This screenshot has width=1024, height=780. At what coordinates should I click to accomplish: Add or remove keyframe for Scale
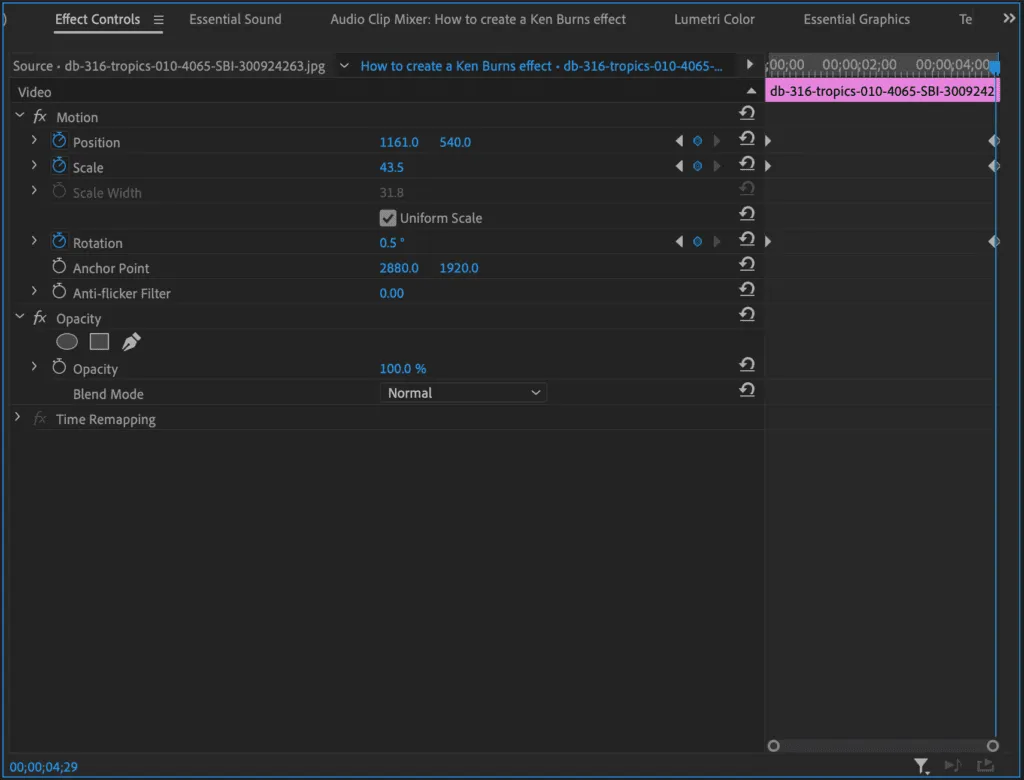698,167
